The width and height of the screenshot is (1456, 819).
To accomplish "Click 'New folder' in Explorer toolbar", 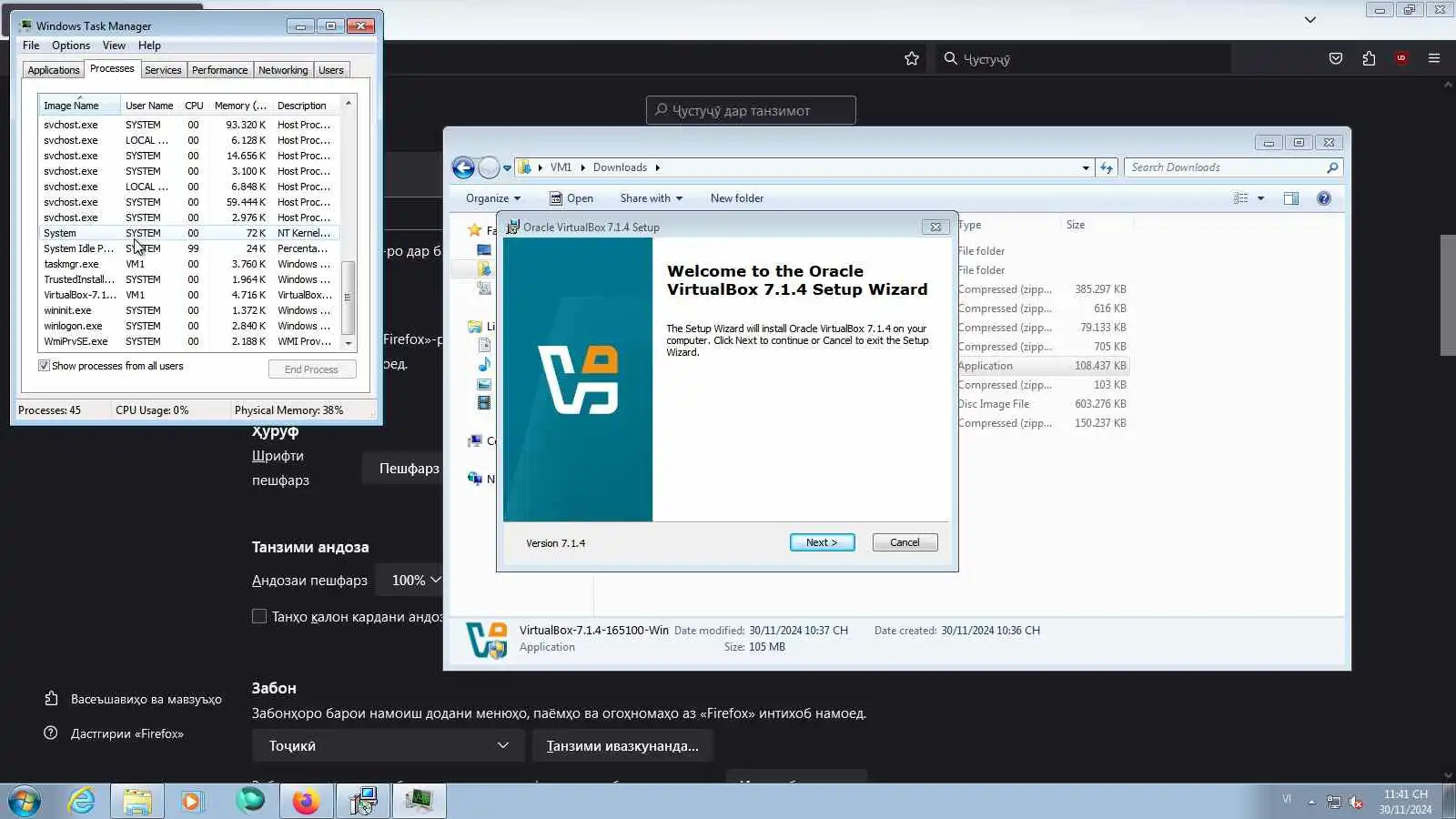I will [x=737, y=198].
